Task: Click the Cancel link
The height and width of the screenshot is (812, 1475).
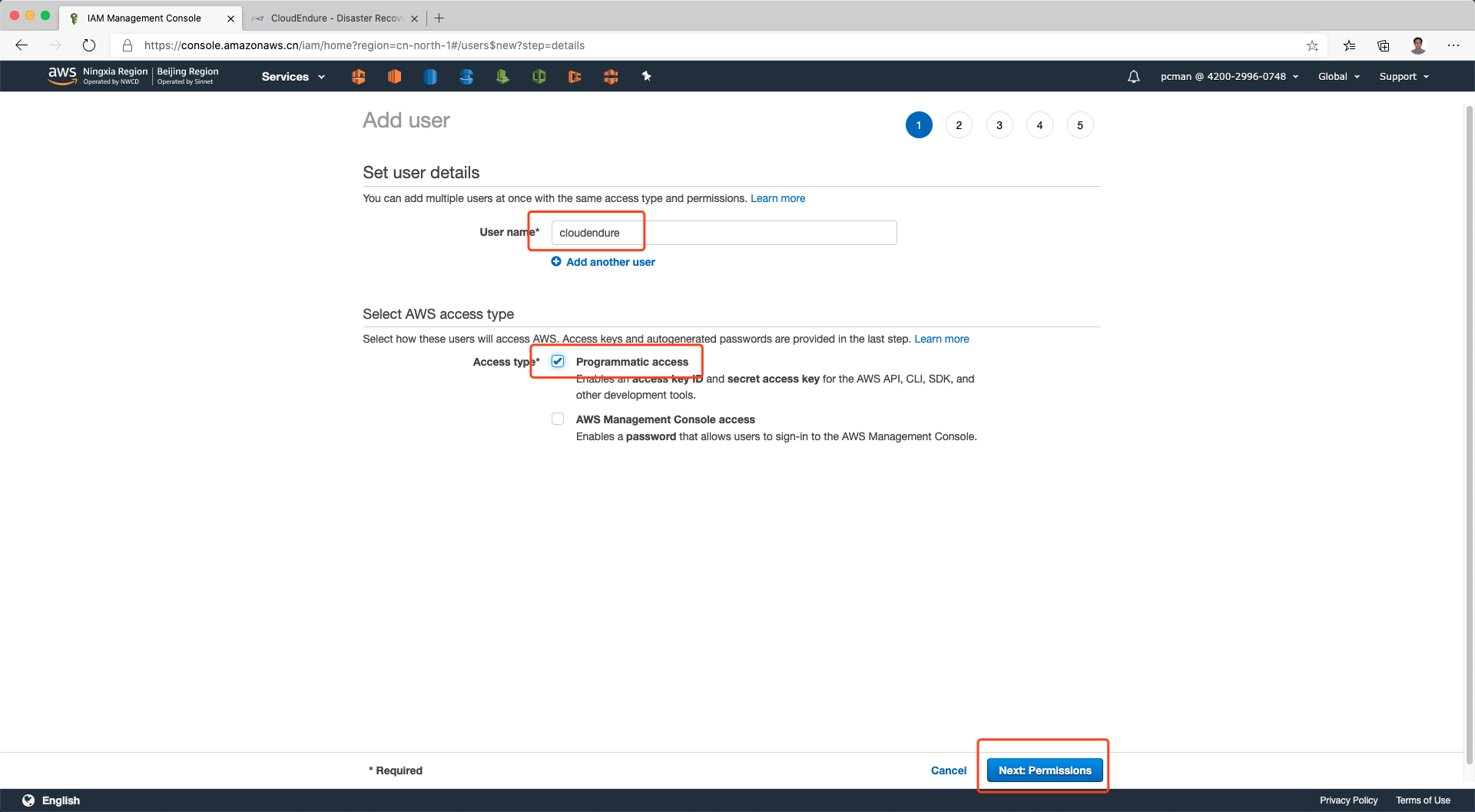Action: 948,771
